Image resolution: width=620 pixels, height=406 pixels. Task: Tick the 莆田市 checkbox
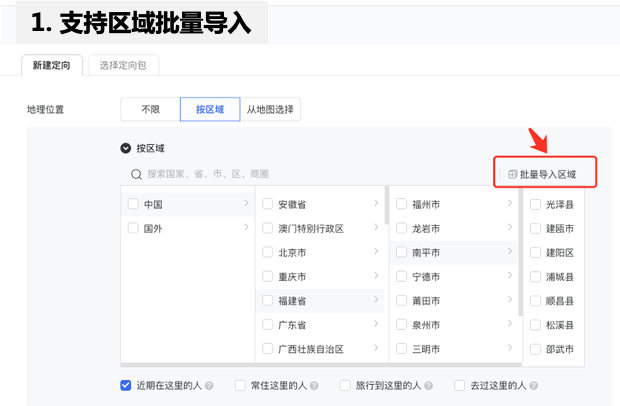click(401, 300)
